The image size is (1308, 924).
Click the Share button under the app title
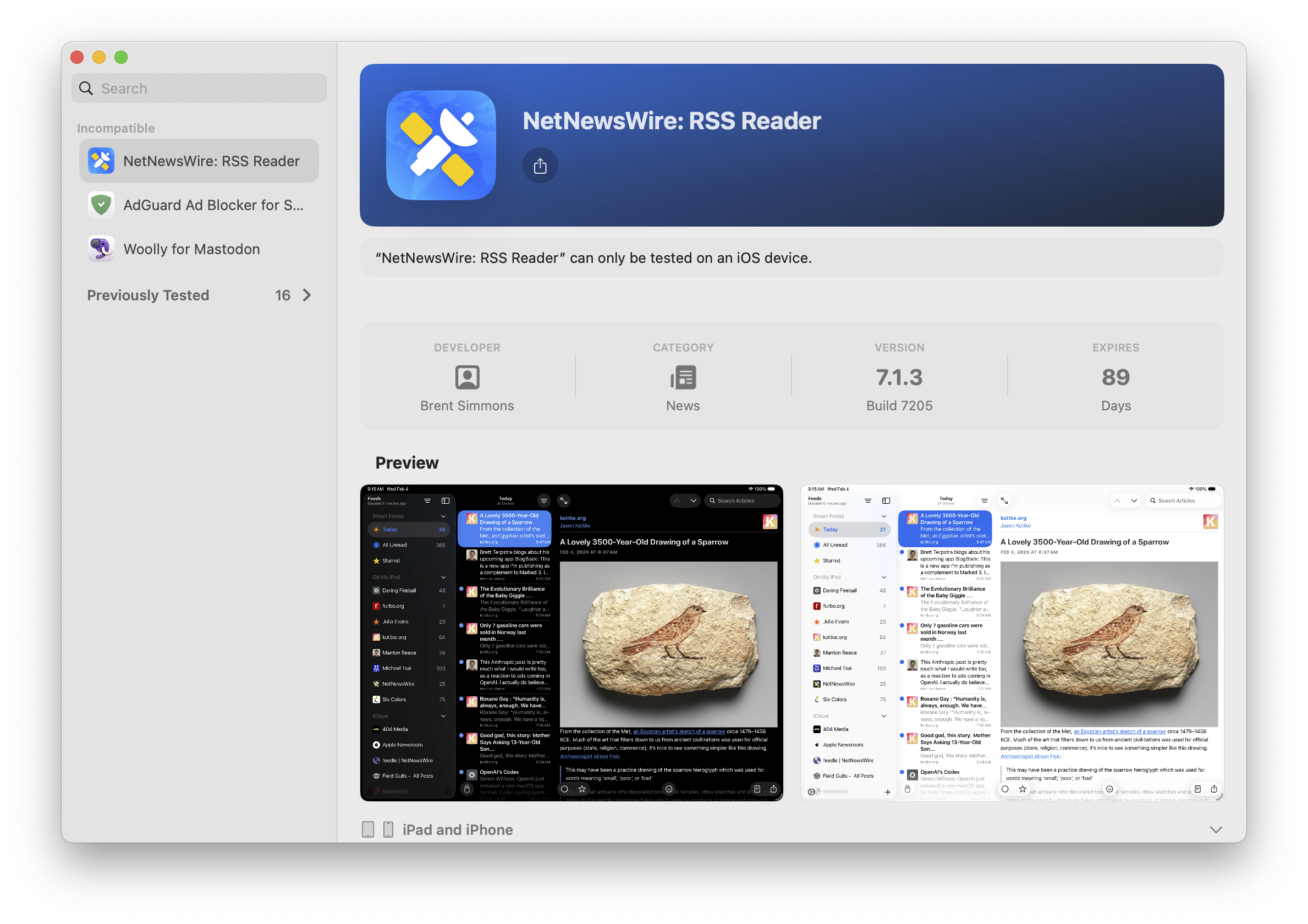(x=540, y=166)
